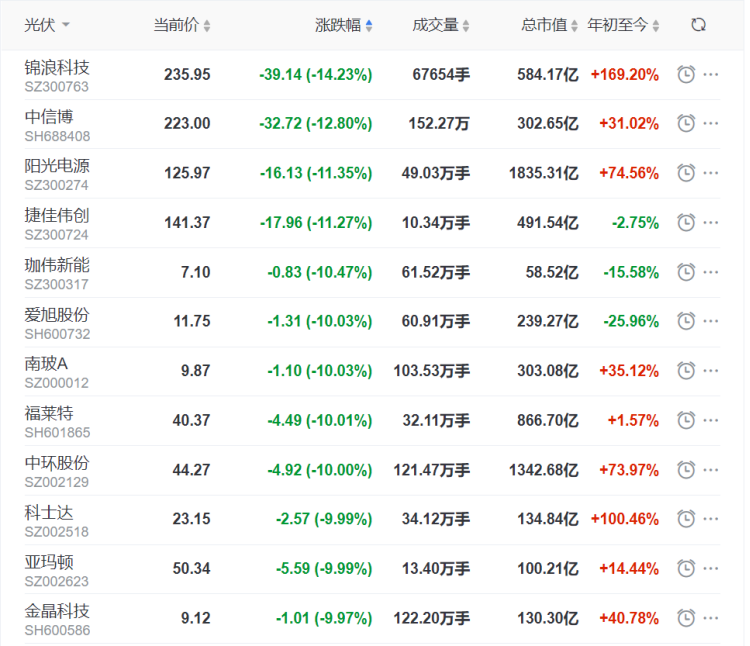View 科士达 stock details

pyautogui.click(x=49, y=512)
